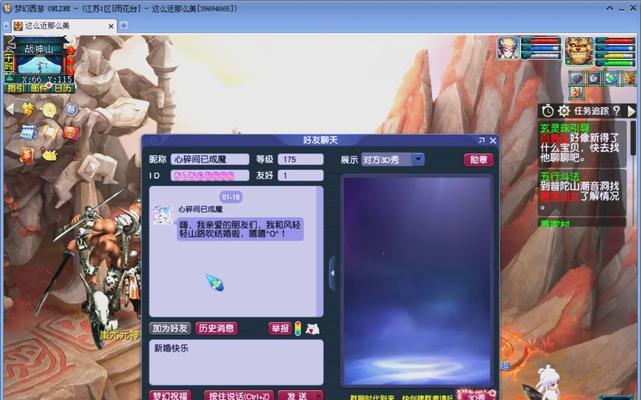Click the task tracker scrollbar
This screenshot has height=400, width=641.
(633, 139)
